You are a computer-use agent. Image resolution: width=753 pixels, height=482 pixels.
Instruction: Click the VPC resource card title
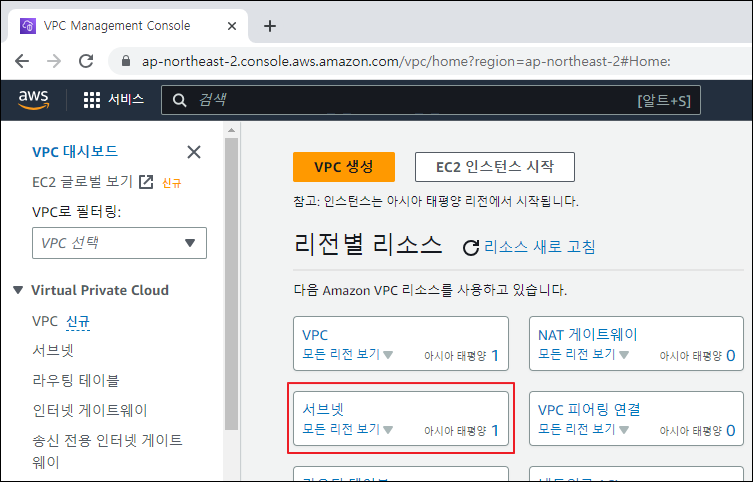click(315, 335)
